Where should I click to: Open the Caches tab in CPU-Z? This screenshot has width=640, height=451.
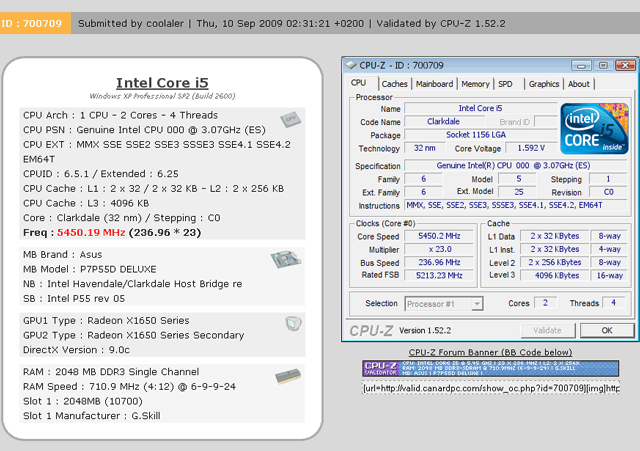[394, 84]
